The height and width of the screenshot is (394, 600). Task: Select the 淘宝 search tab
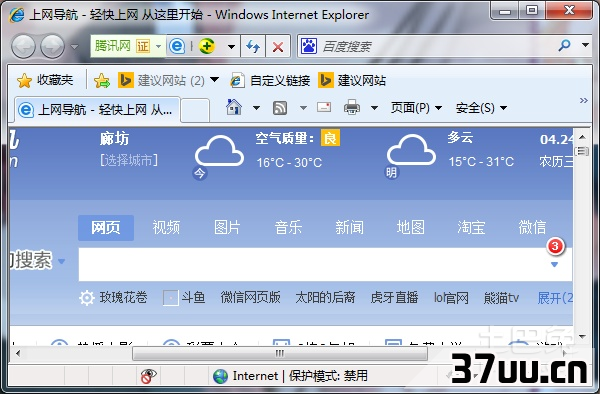(x=471, y=228)
